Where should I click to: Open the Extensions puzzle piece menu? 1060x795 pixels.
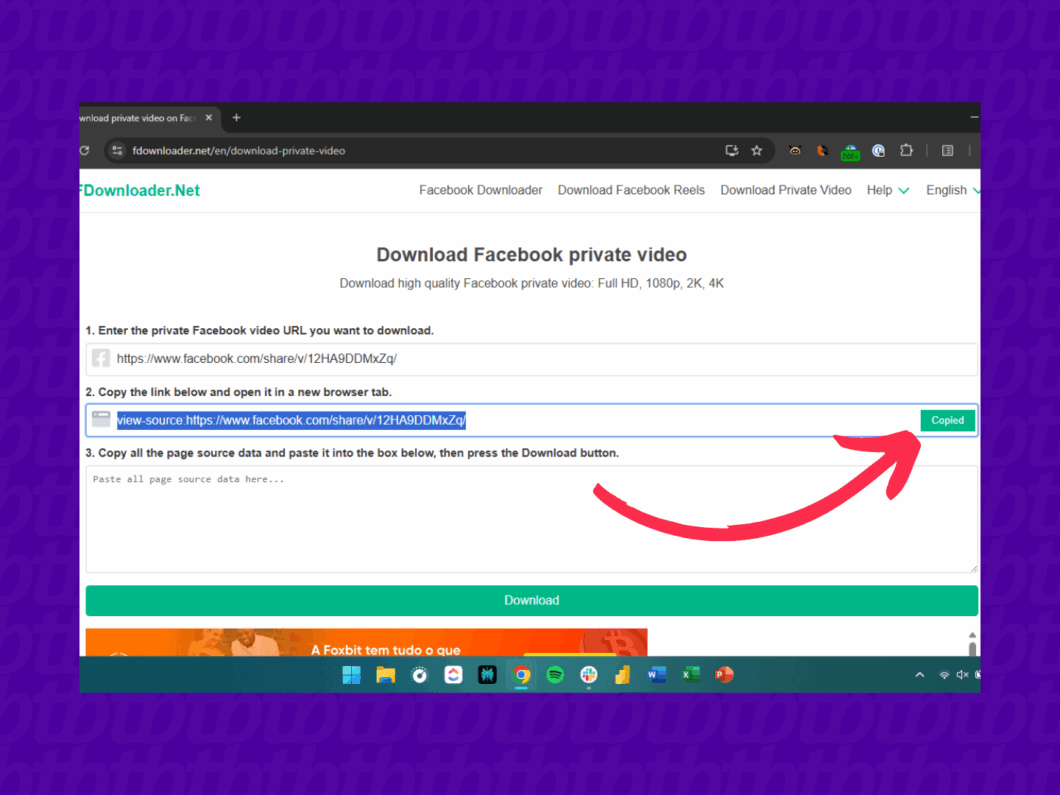pos(906,150)
